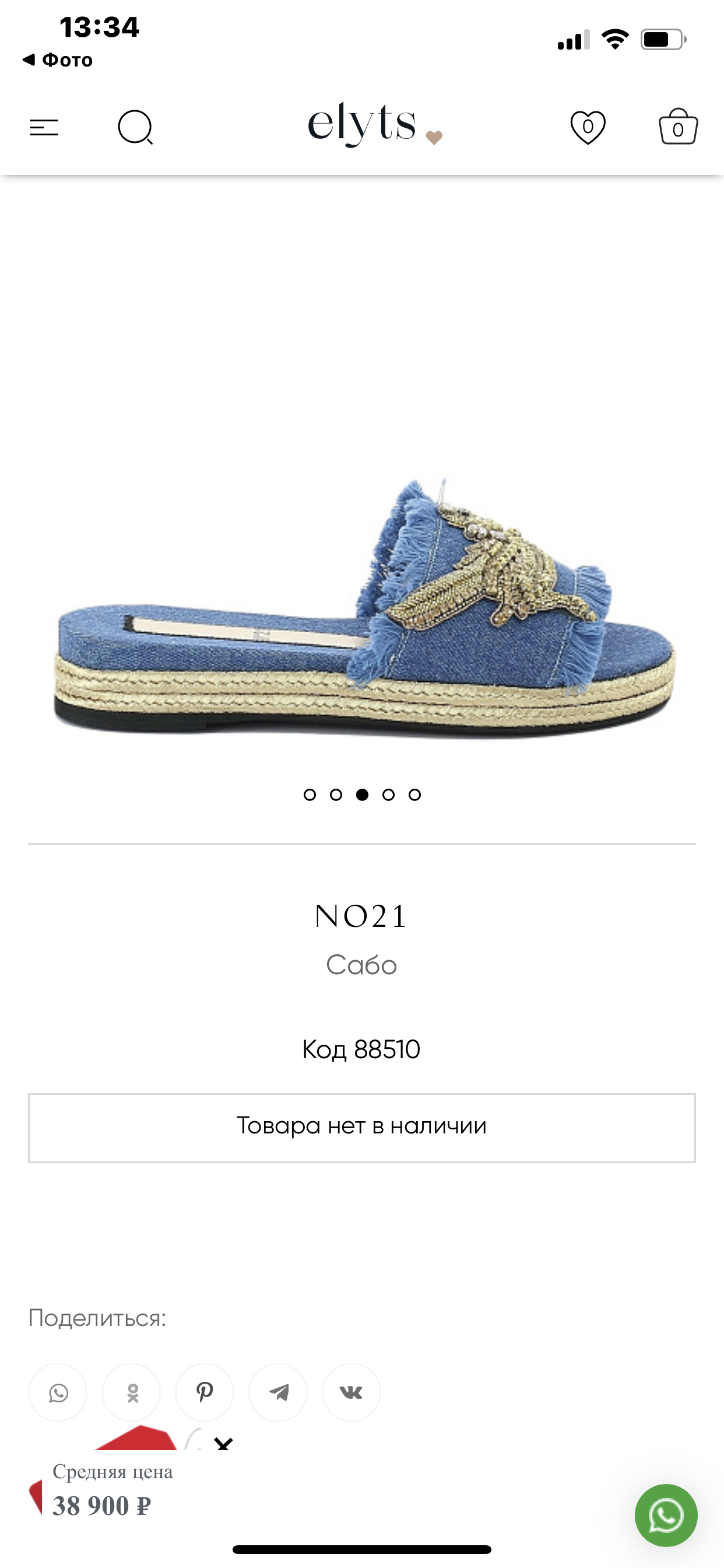
Task: Open the green WhatsApp chat button
Action: point(666,1515)
